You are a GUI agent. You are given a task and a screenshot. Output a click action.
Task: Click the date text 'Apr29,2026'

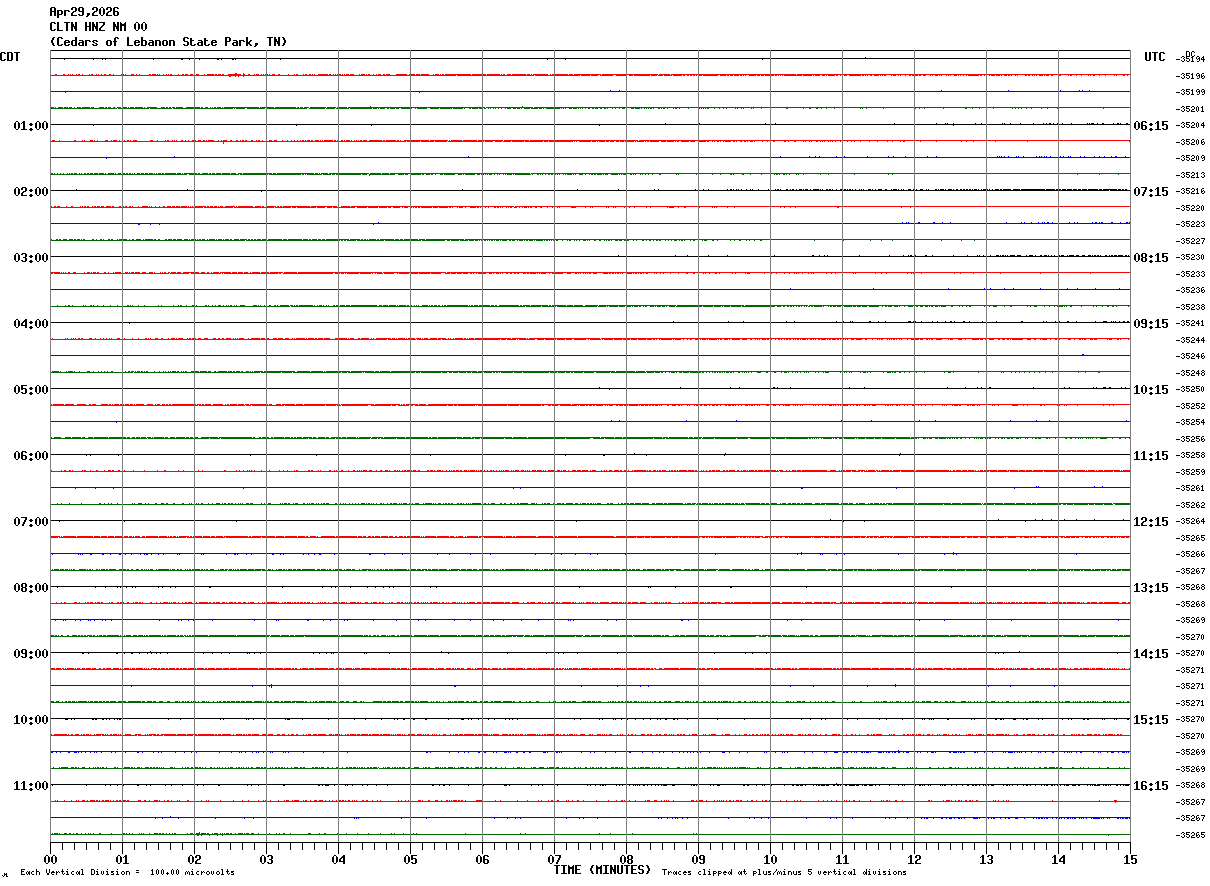pos(84,12)
